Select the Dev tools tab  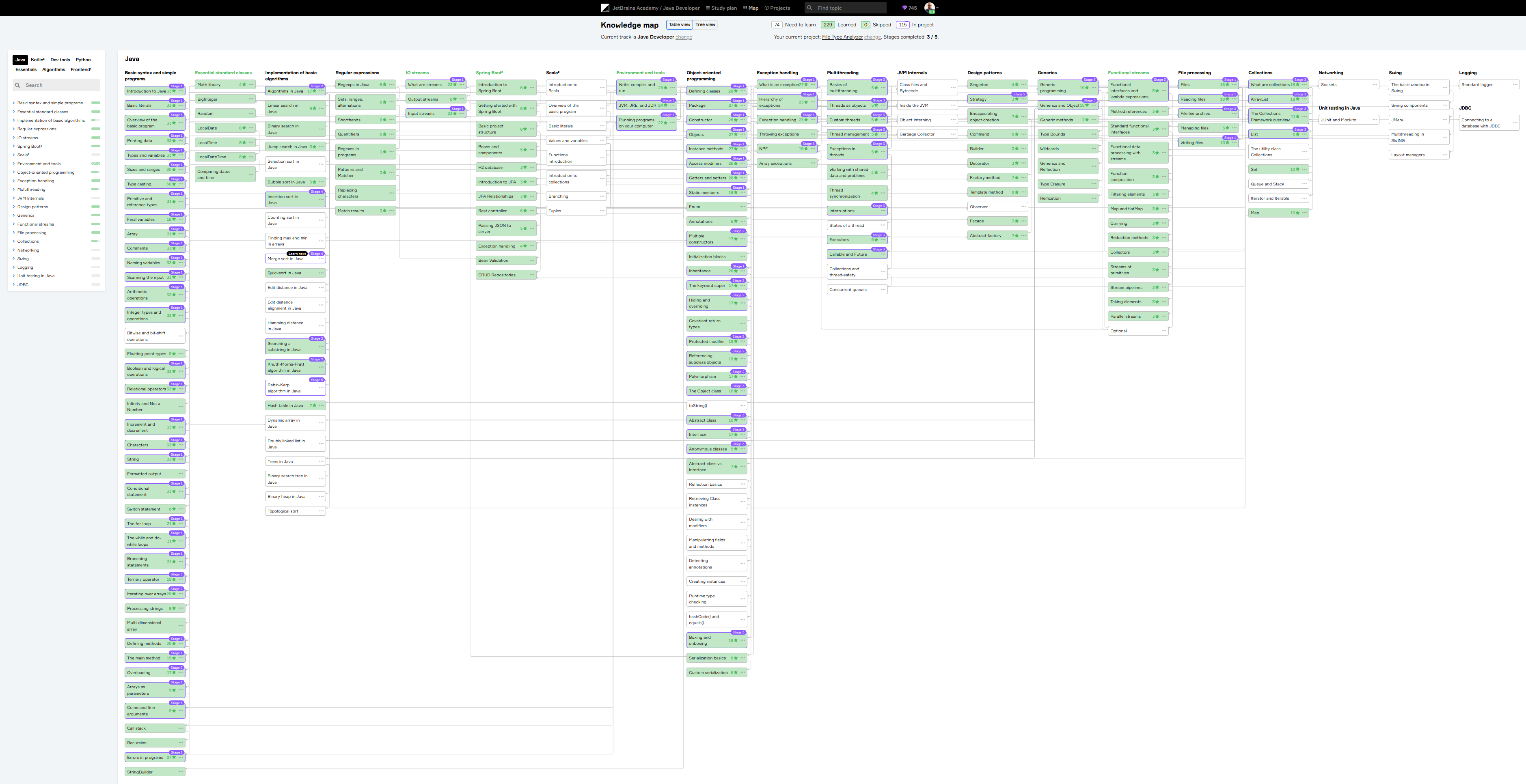(60, 60)
